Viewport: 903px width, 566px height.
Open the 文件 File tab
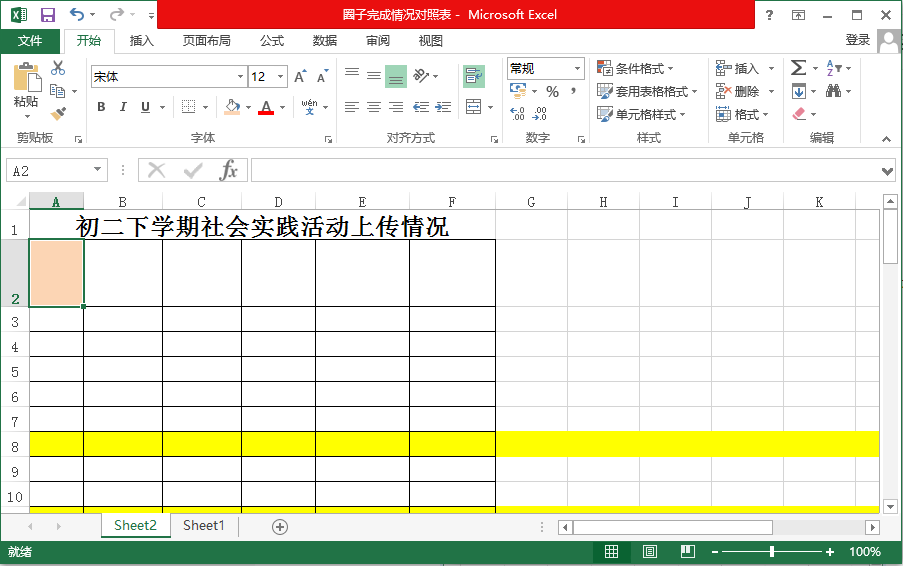30,40
